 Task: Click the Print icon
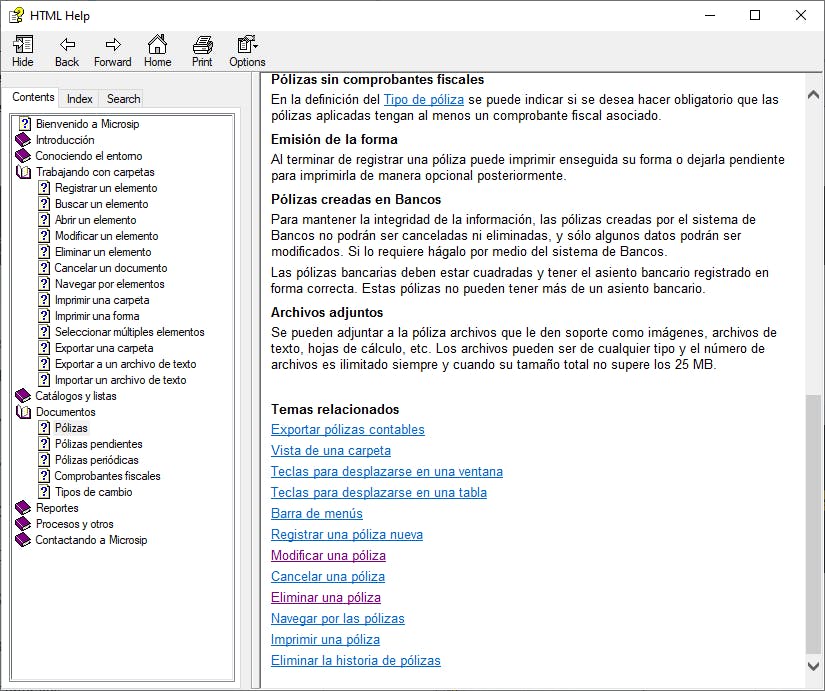pyautogui.click(x=202, y=45)
